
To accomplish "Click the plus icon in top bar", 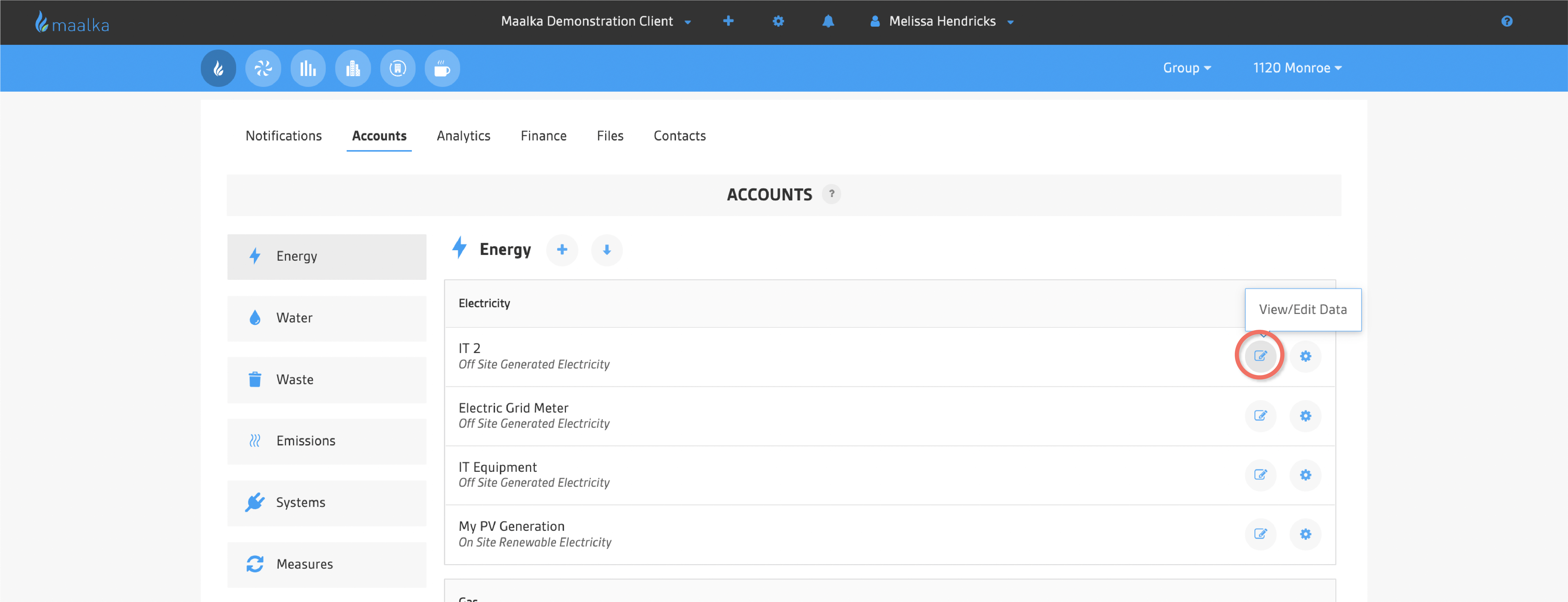I will pos(728,21).
